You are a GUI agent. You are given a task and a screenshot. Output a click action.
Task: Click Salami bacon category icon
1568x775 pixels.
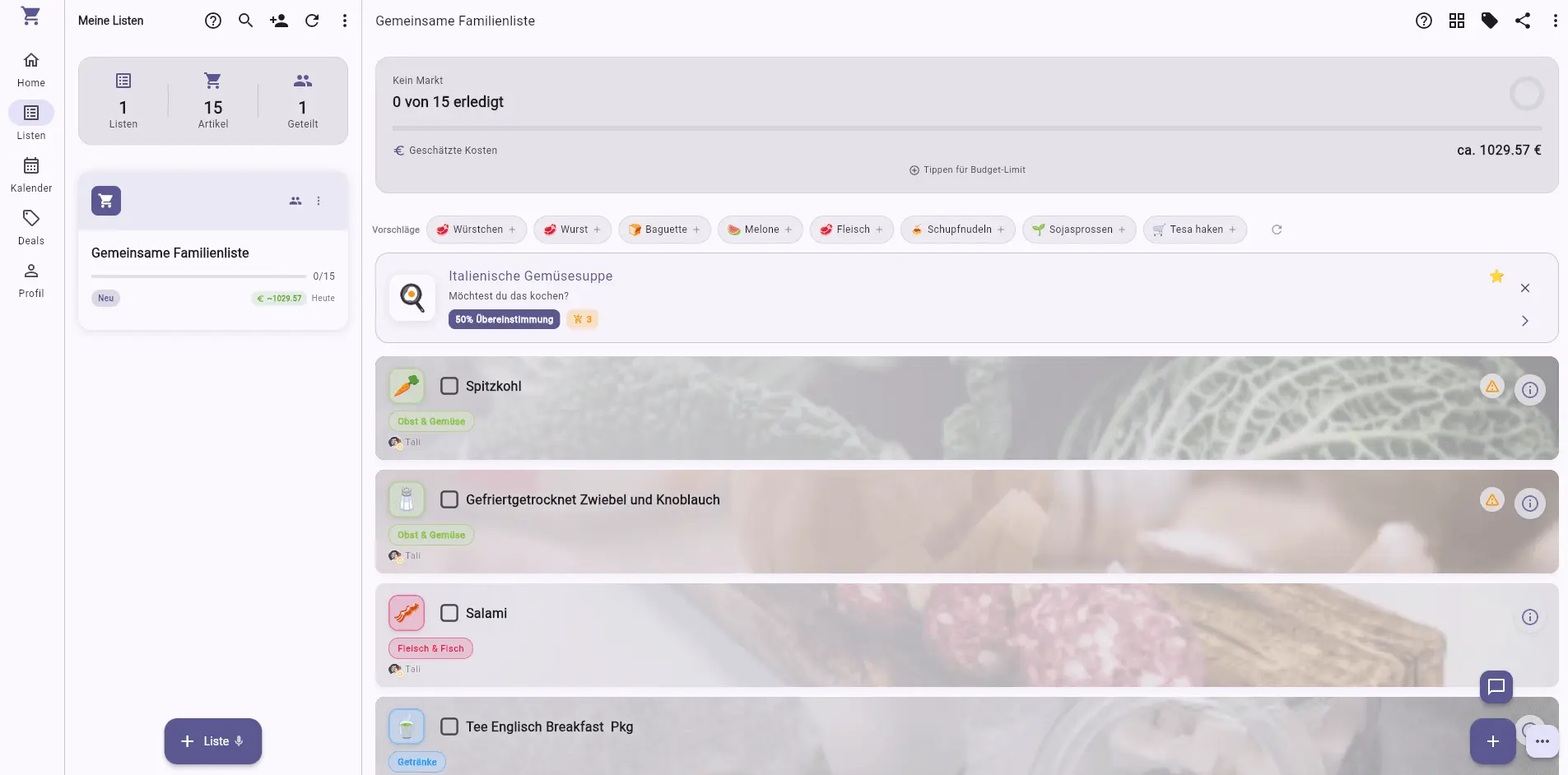click(407, 613)
